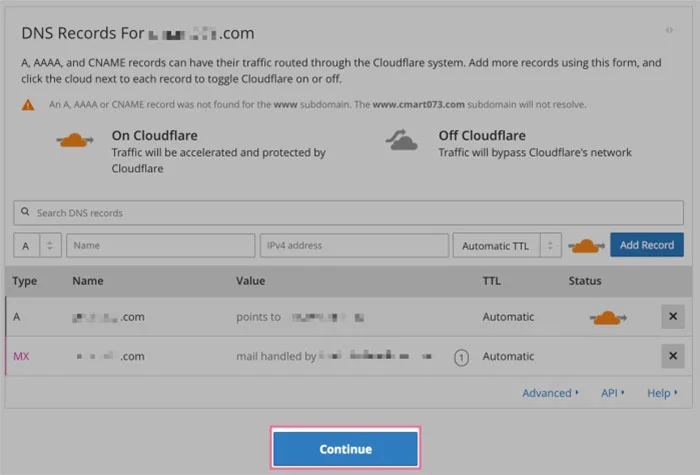This screenshot has height=475, width=700.
Task: Click the MX record's Automatic TTL value
Action: tap(508, 356)
